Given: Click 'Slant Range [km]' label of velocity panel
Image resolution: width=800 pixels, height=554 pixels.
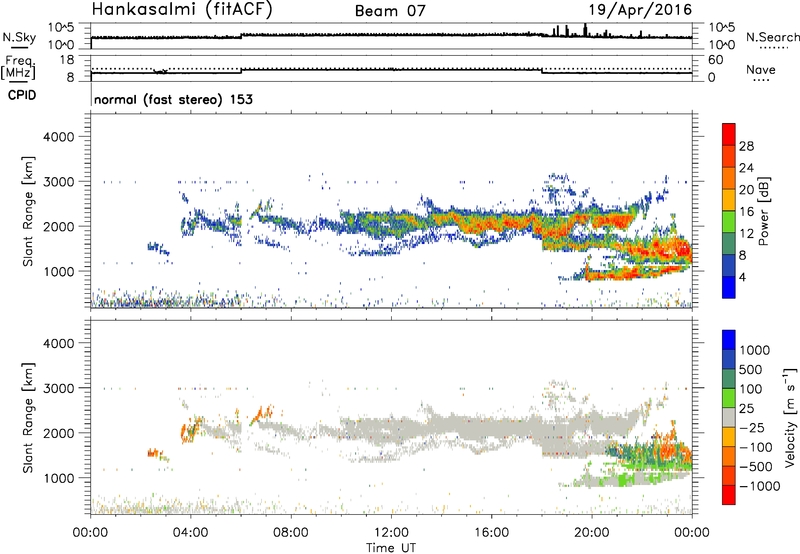Looking at the screenshot, I should pyautogui.click(x=28, y=418).
